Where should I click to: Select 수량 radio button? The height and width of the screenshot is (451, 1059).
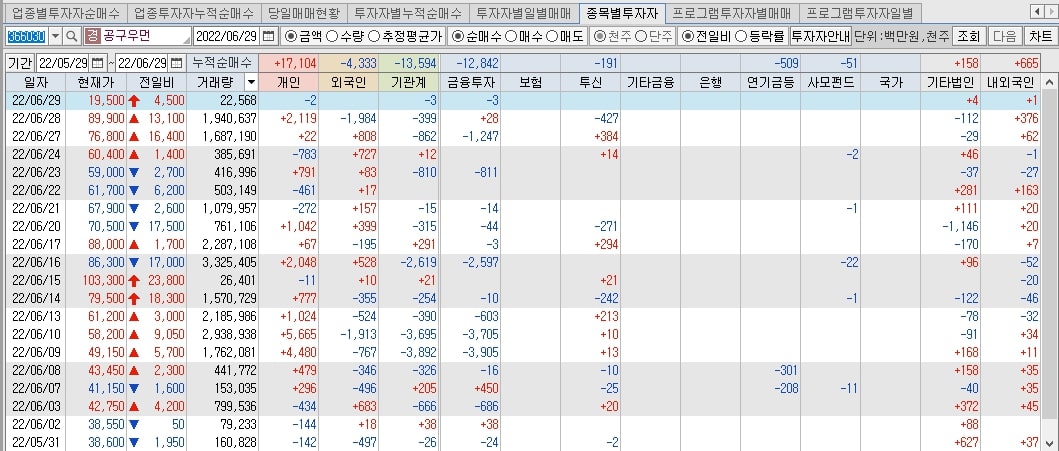coord(332,36)
